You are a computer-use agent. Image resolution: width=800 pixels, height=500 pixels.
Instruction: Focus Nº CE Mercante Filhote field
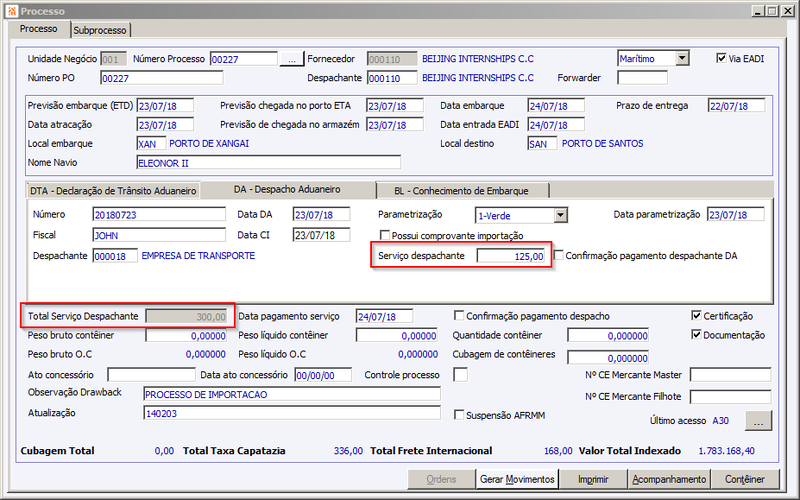pos(731,396)
